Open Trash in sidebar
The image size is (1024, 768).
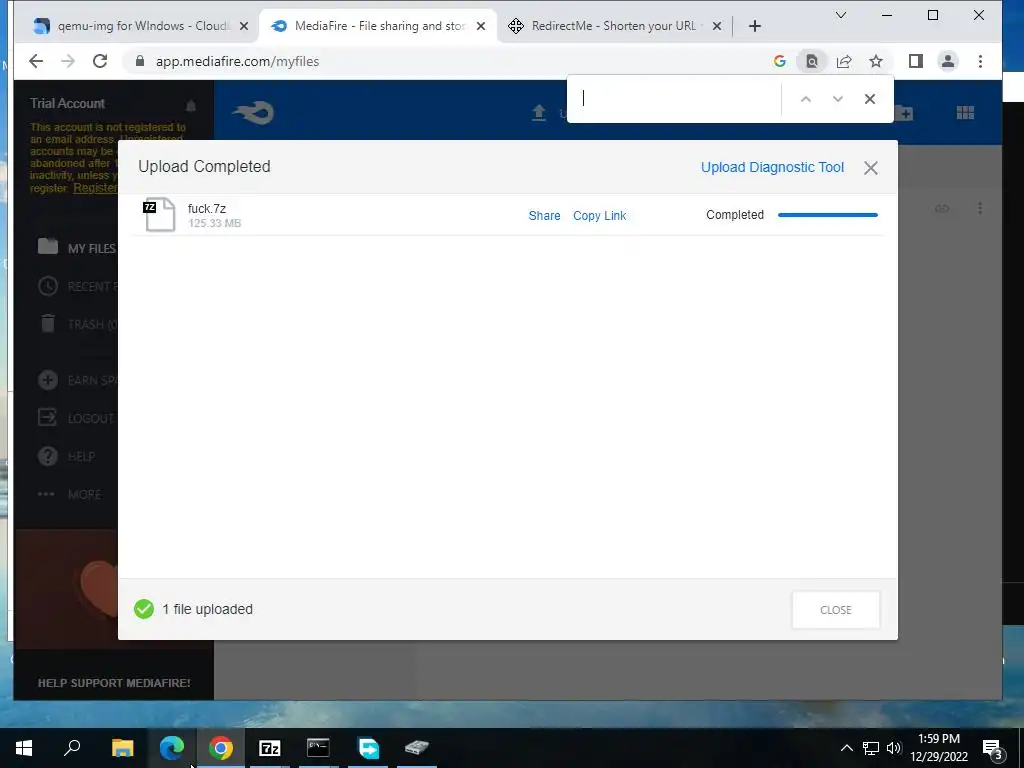pos(77,324)
